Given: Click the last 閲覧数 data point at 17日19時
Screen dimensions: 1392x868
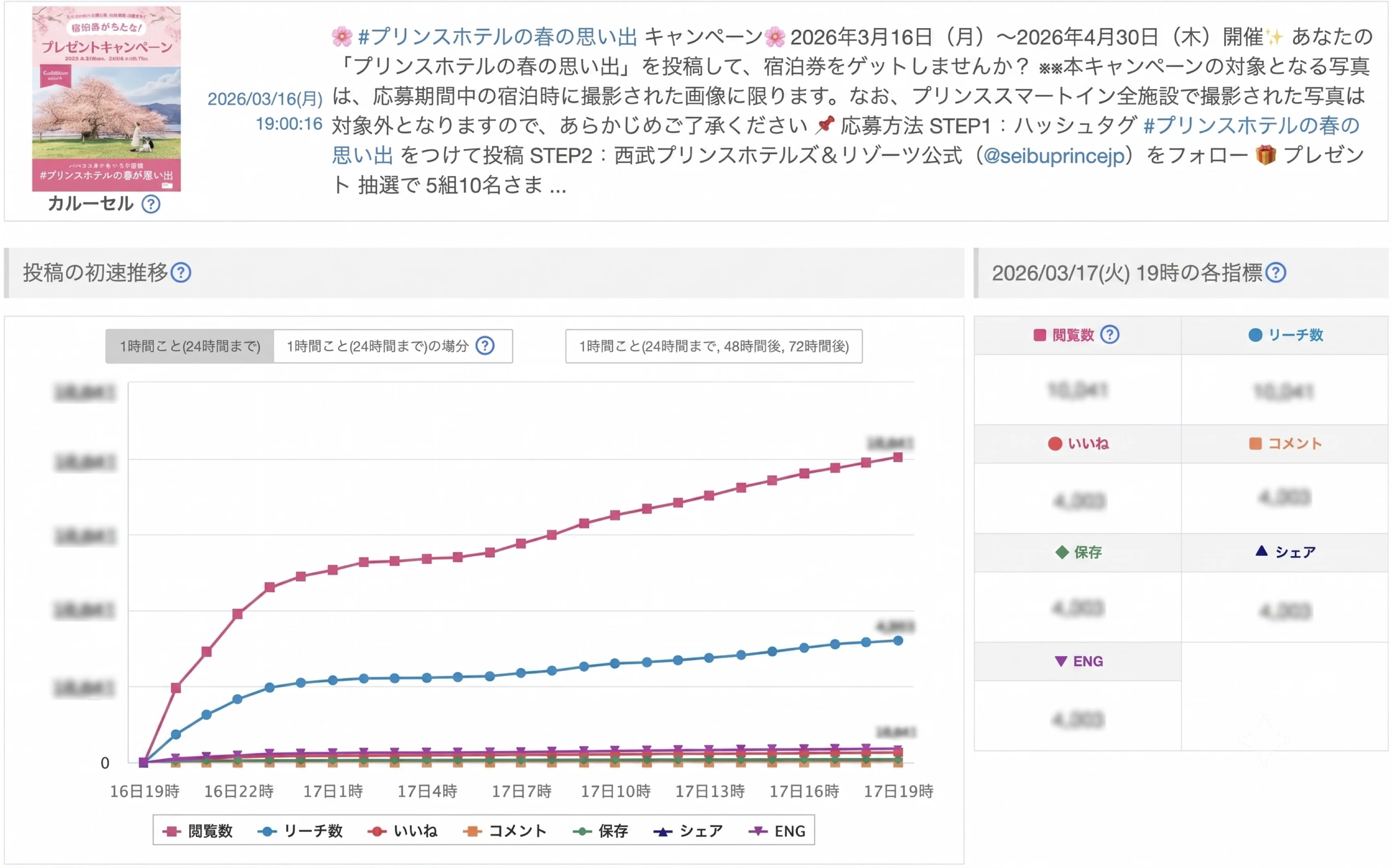Looking at the screenshot, I should tap(898, 458).
